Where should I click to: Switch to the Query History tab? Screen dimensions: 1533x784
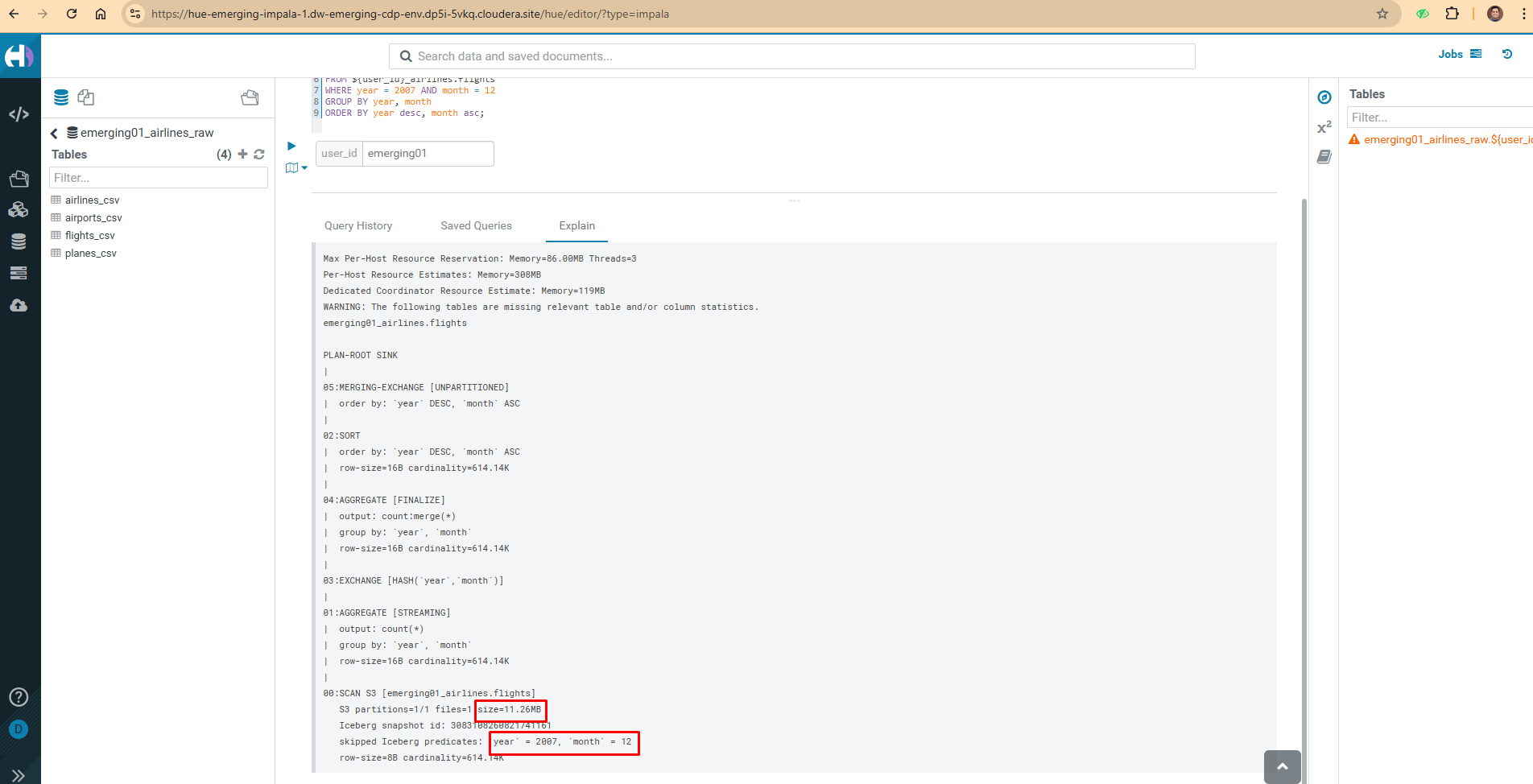358,225
